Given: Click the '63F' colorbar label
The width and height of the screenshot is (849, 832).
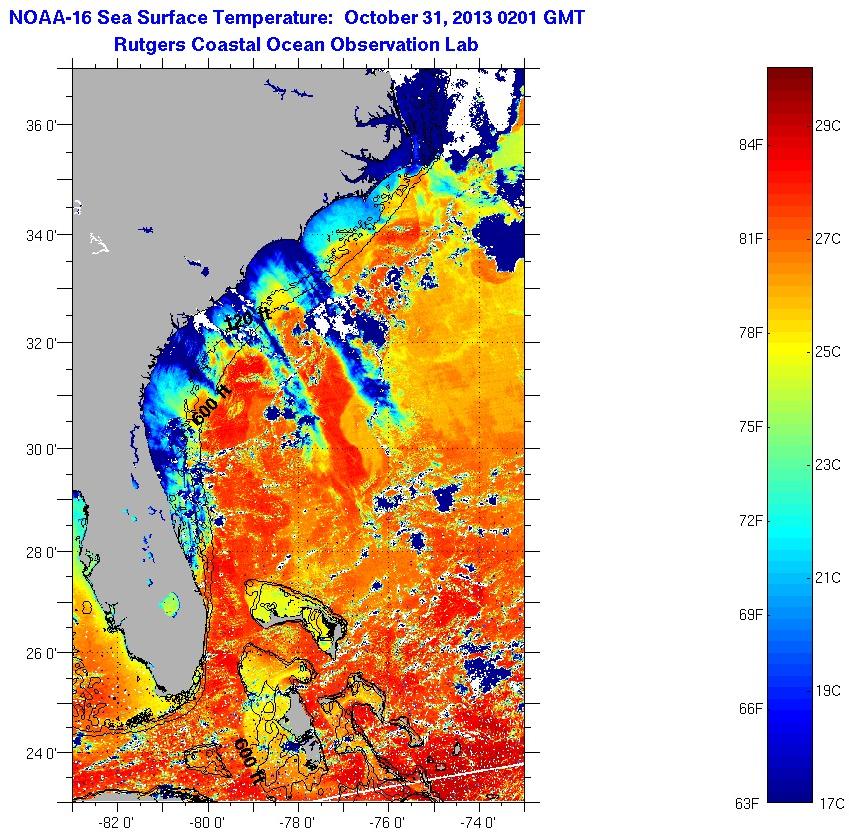Looking at the screenshot, I should coord(747,804).
